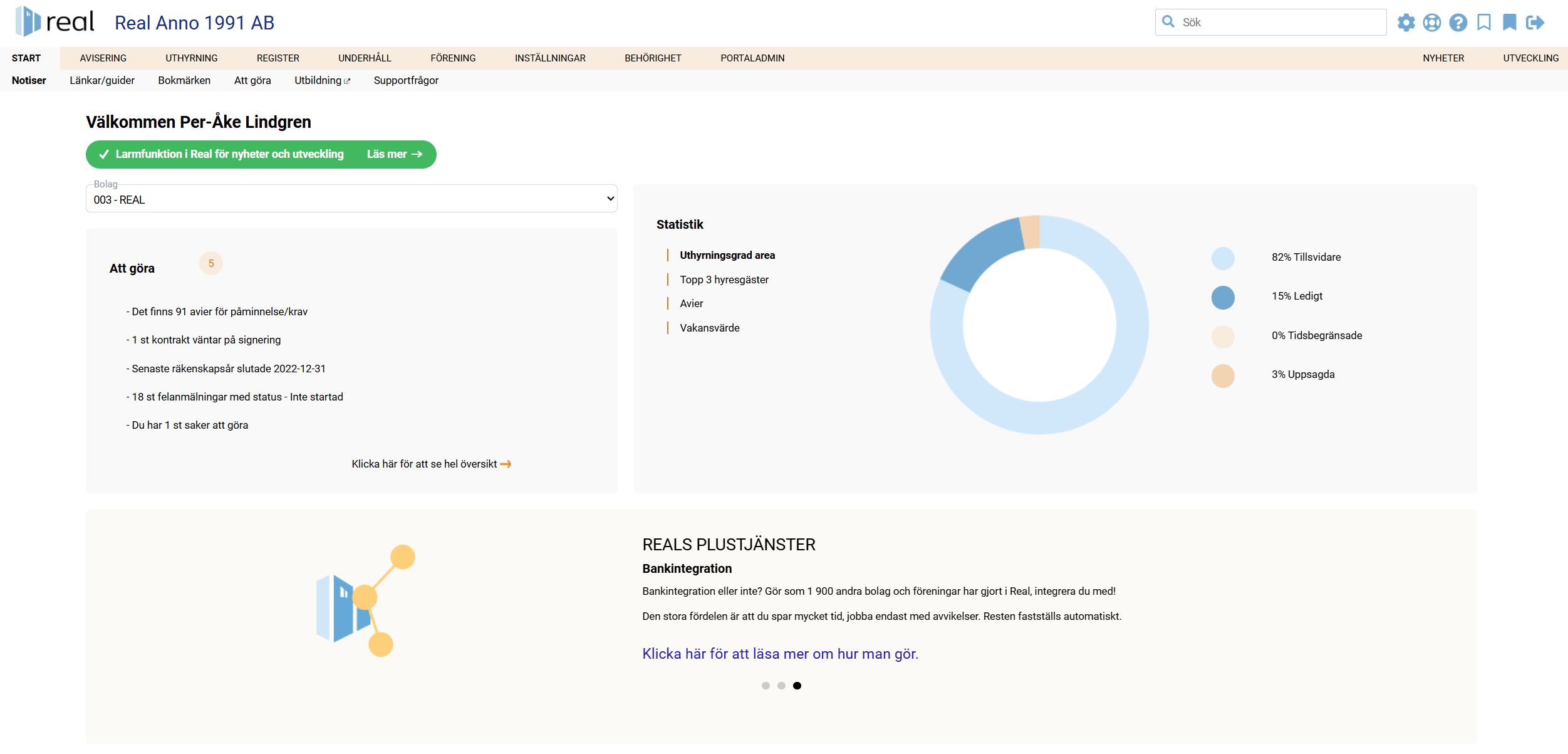Click the magnifier icon in search box
Screen dimensions: 1568x754
click(x=1168, y=22)
